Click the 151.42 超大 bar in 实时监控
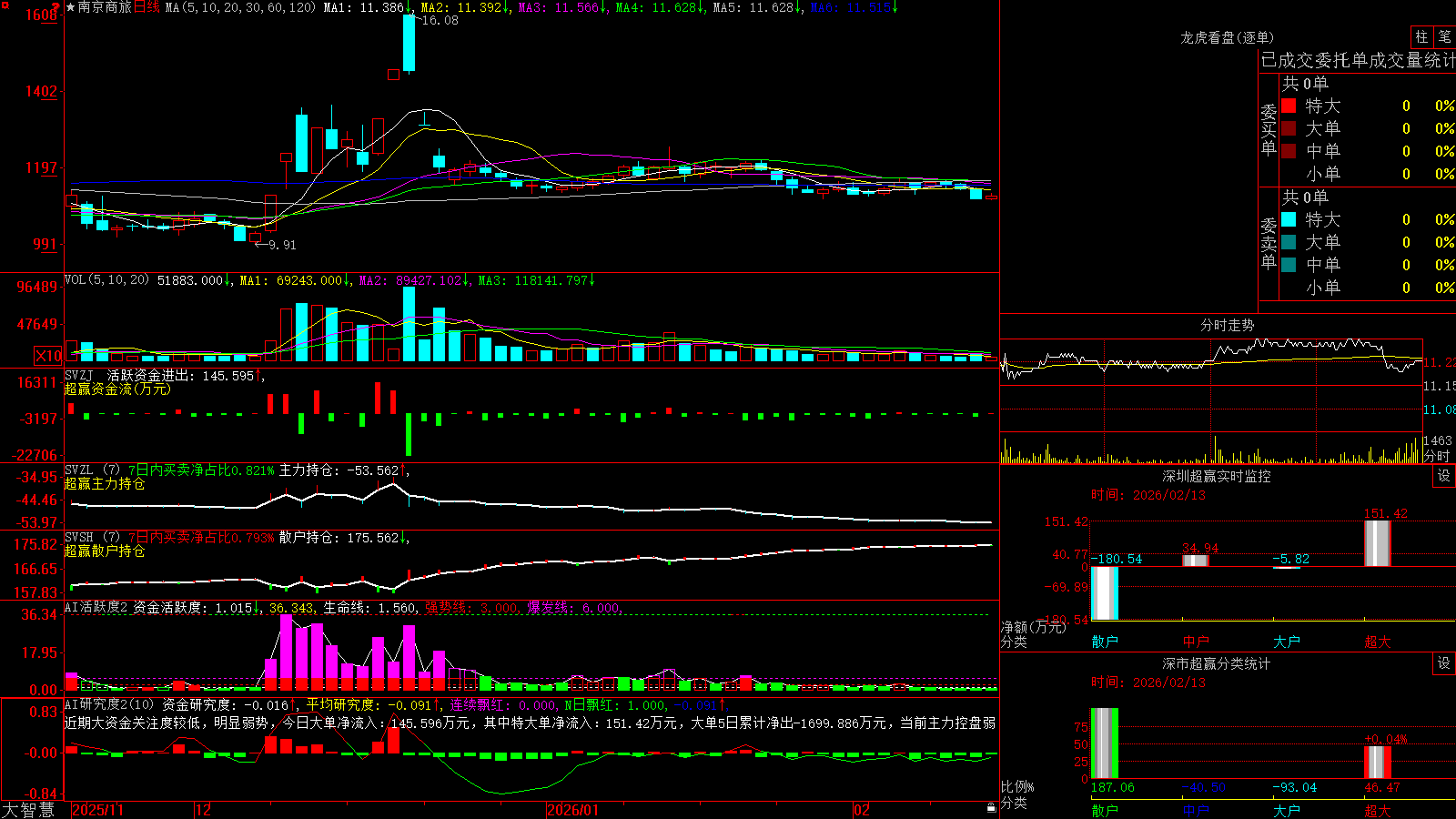 [1378, 543]
